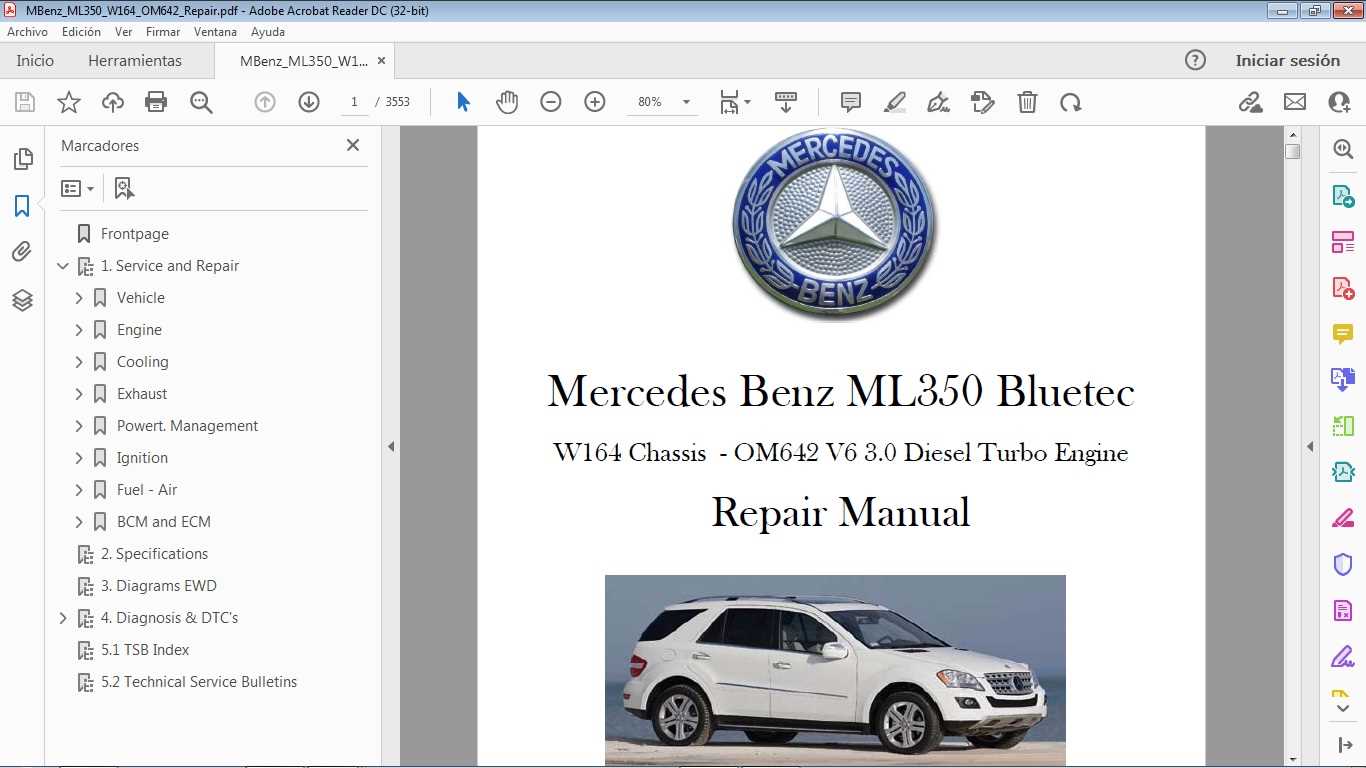This screenshot has height=768, width=1366.
Task: Bookmark file with the star icon
Action: click(68, 102)
